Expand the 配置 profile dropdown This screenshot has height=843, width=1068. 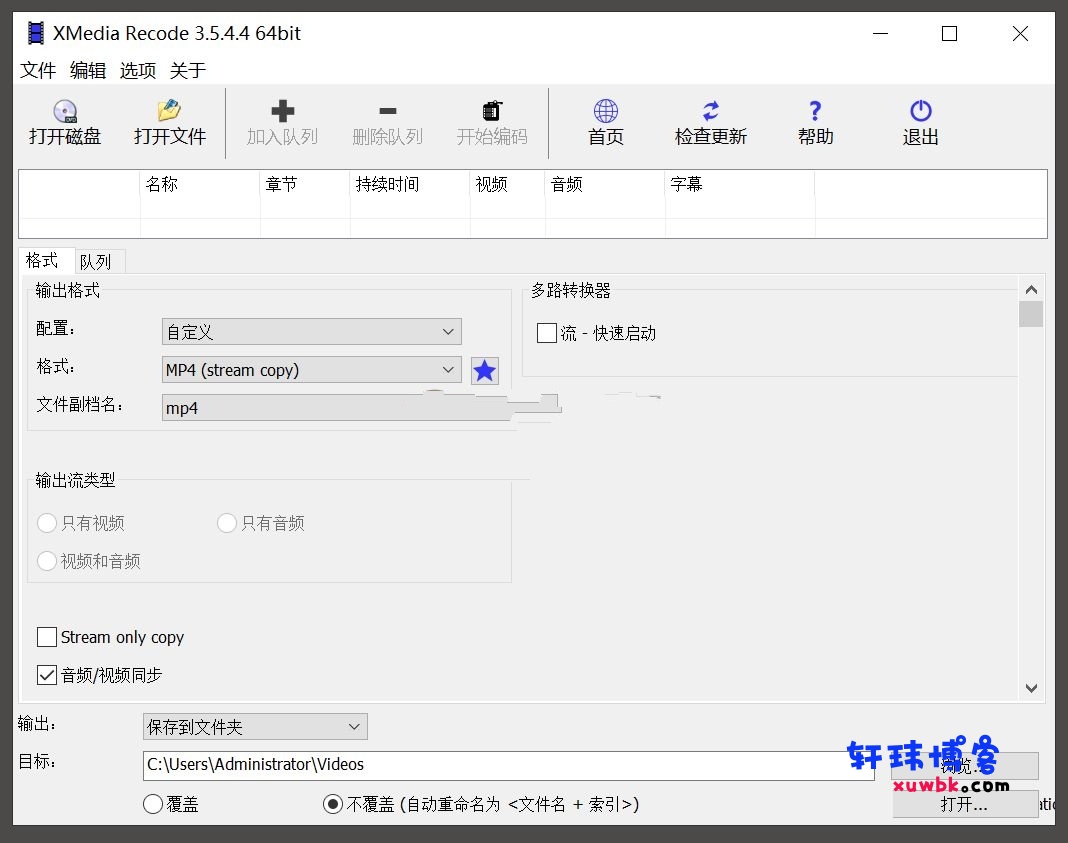pyautogui.click(x=311, y=332)
